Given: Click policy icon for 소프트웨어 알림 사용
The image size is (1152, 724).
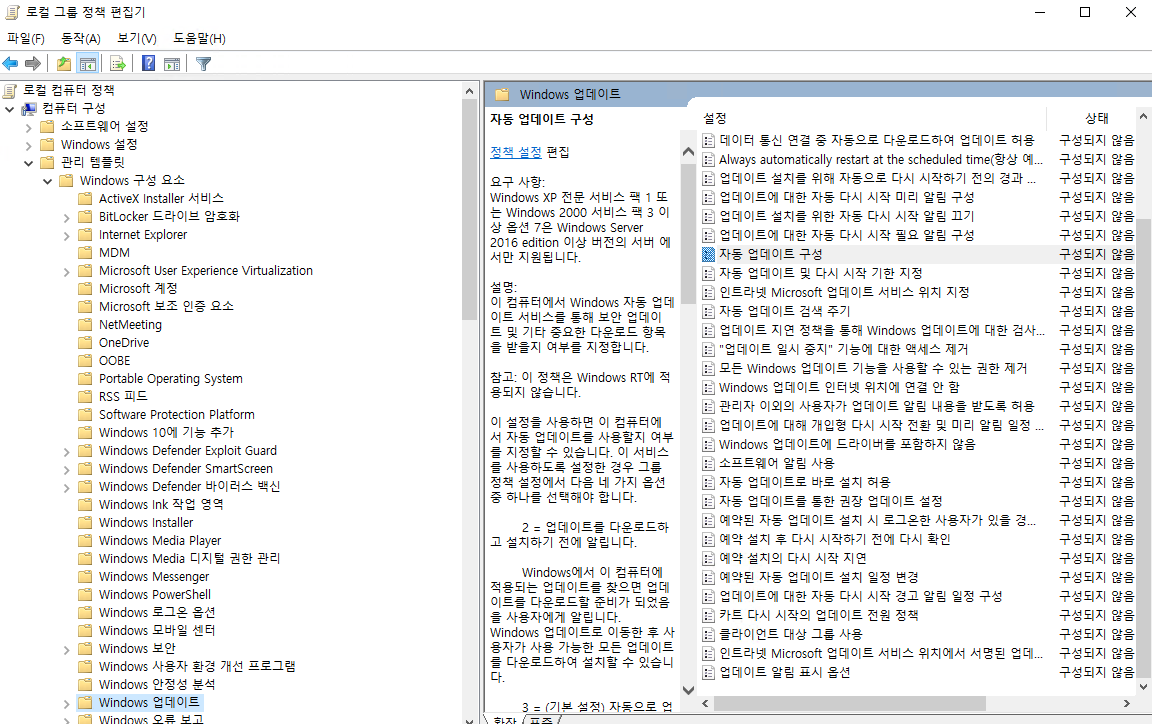Looking at the screenshot, I should pos(708,463).
